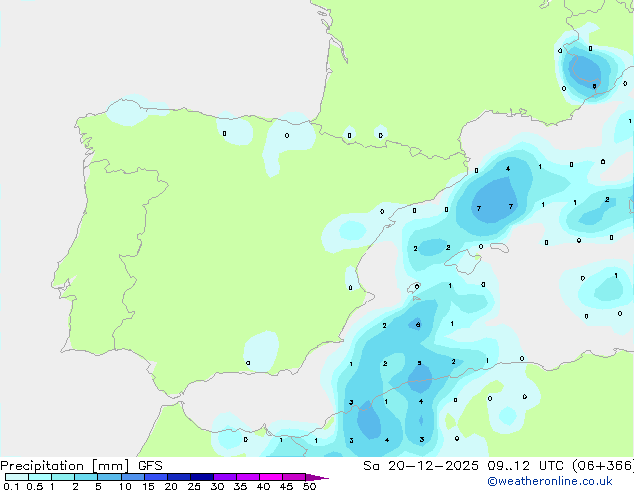Screen dimensions: 634x490
Task: Pick the legend swatch between 5 and 10
Action: [x=109, y=477]
